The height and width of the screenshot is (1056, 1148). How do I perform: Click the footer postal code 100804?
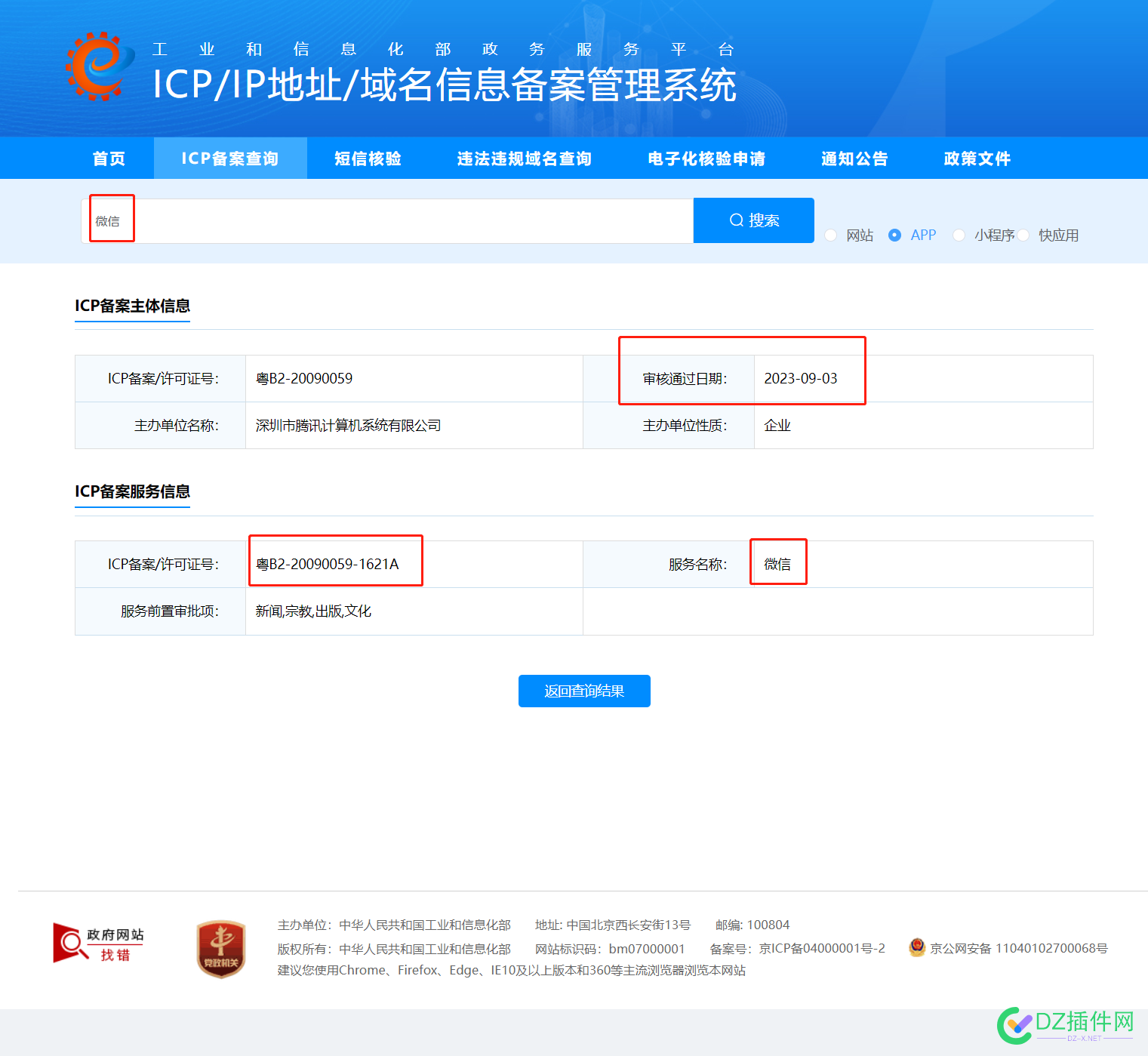(x=768, y=925)
